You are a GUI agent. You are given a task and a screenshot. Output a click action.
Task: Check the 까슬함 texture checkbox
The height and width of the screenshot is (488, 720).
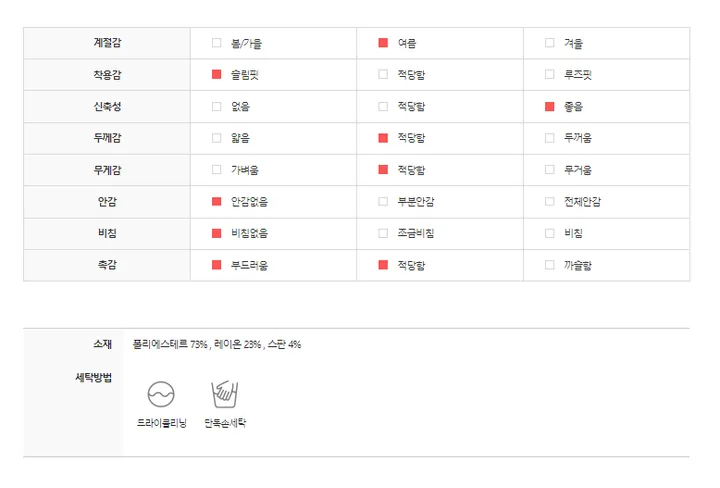click(549, 265)
